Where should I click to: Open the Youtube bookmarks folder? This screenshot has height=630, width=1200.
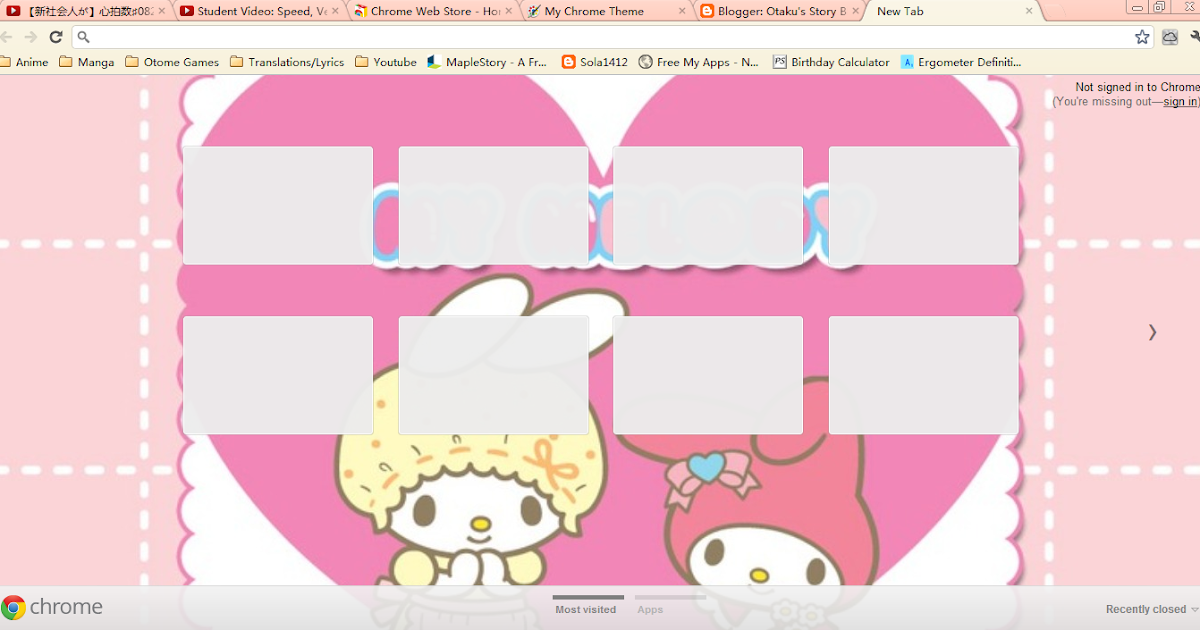point(386,62)
